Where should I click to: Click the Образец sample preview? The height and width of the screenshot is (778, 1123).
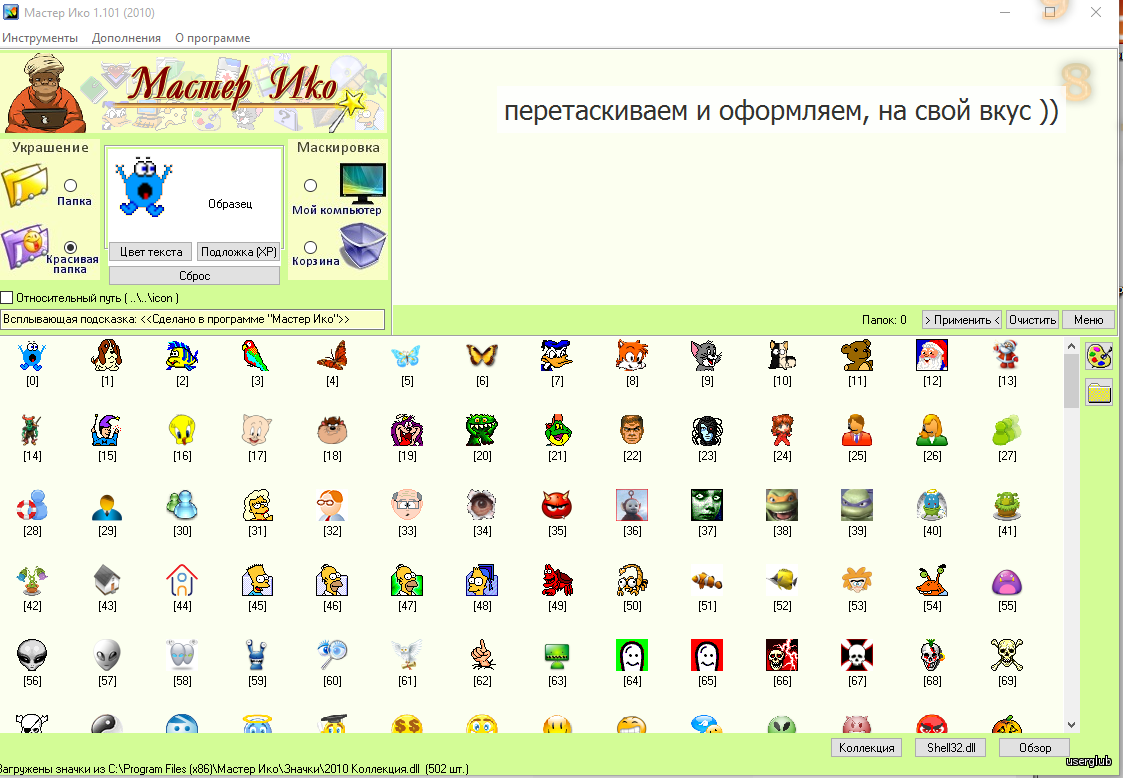194,195
